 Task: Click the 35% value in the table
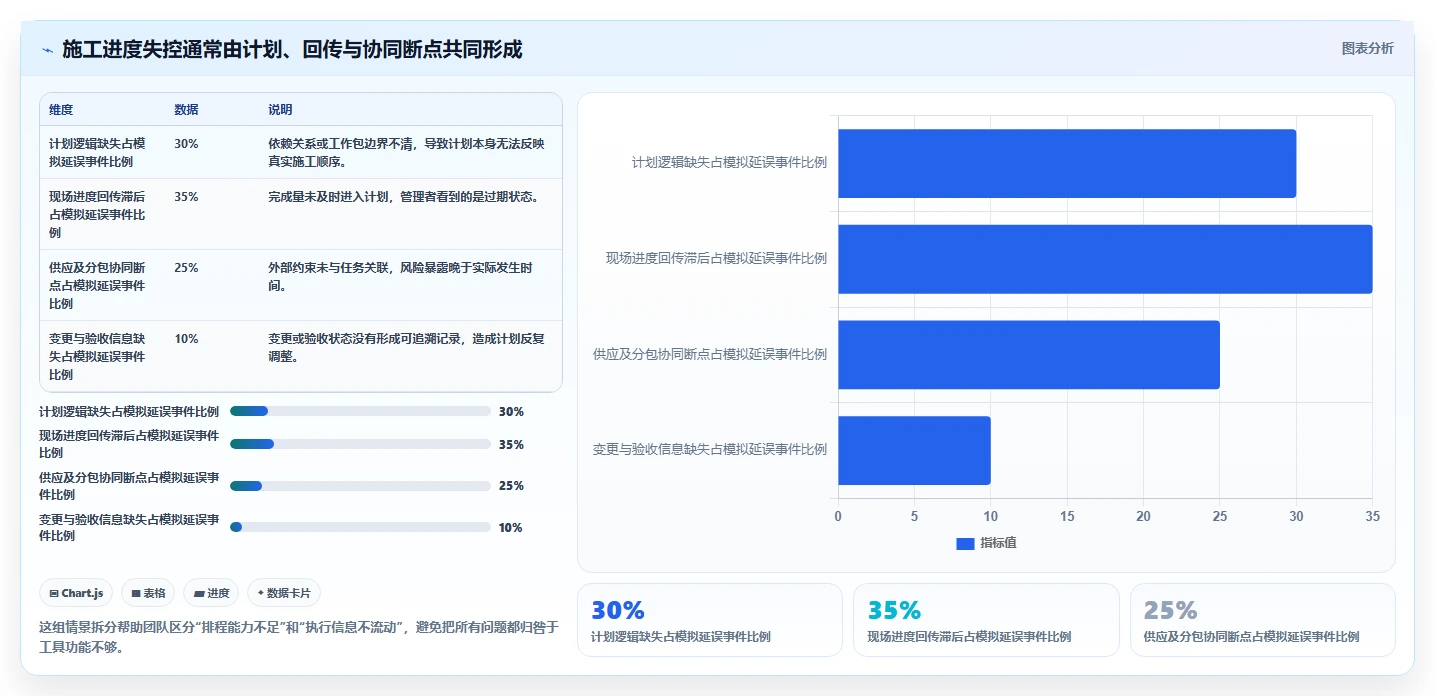[186, 197]
